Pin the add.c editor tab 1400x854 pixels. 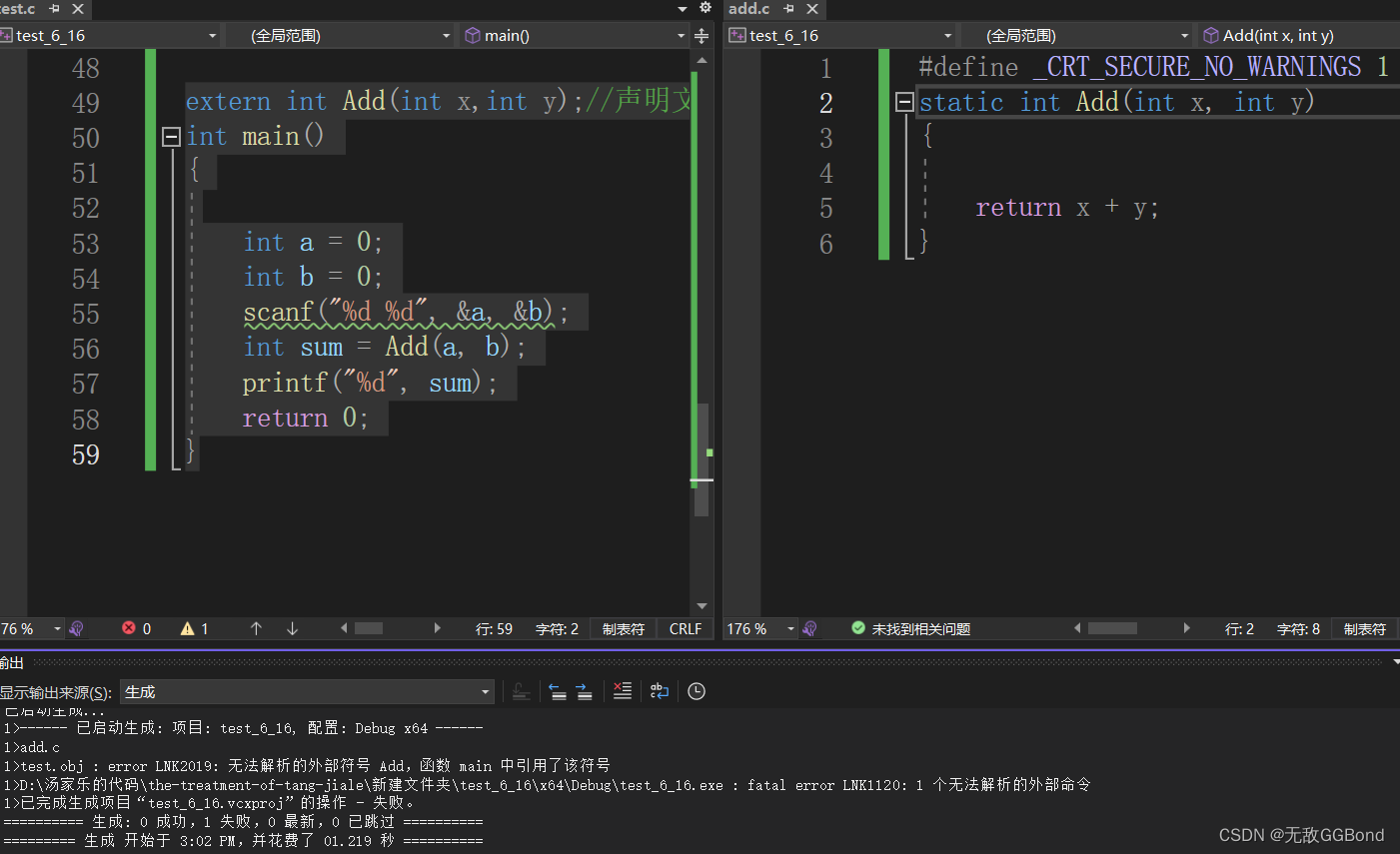(788, 9)
